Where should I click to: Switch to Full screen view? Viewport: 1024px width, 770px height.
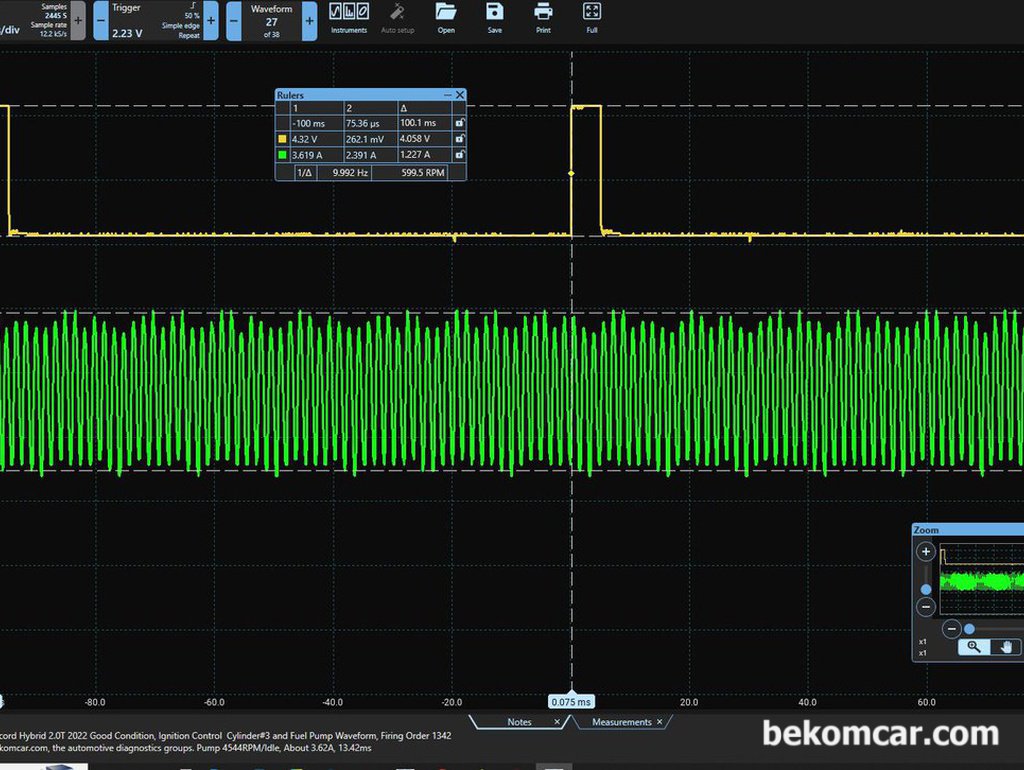[592, 18]
